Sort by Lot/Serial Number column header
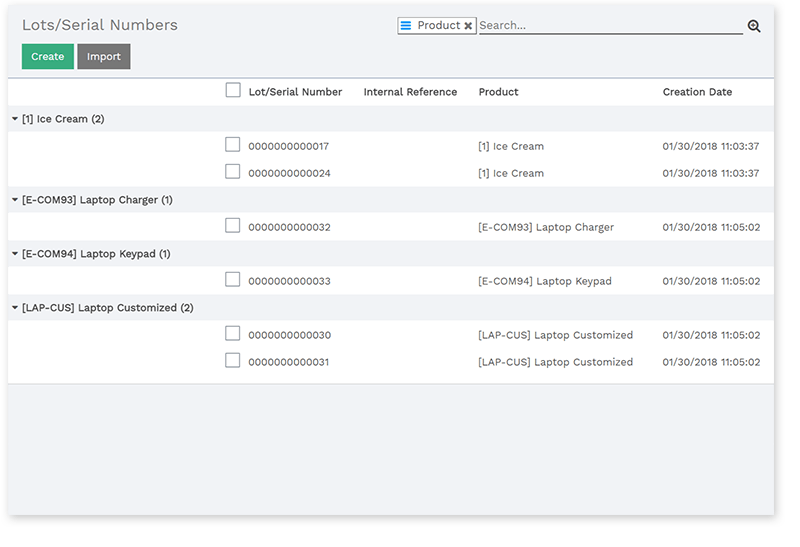The width and height of the screenshot is (800, 547). (x=295, y=92)
